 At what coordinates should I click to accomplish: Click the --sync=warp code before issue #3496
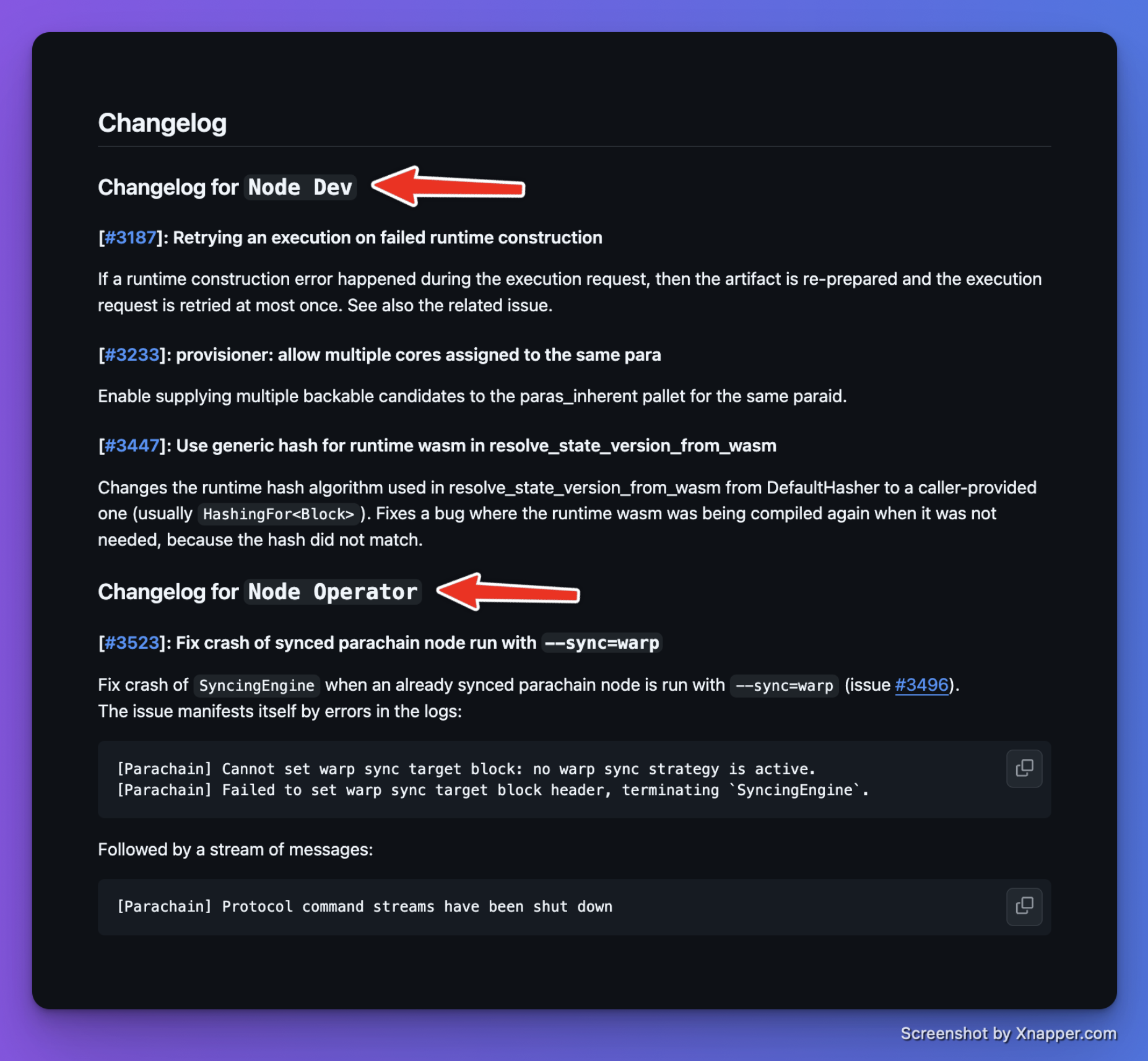pyautogui.click(x=784, y=685)
